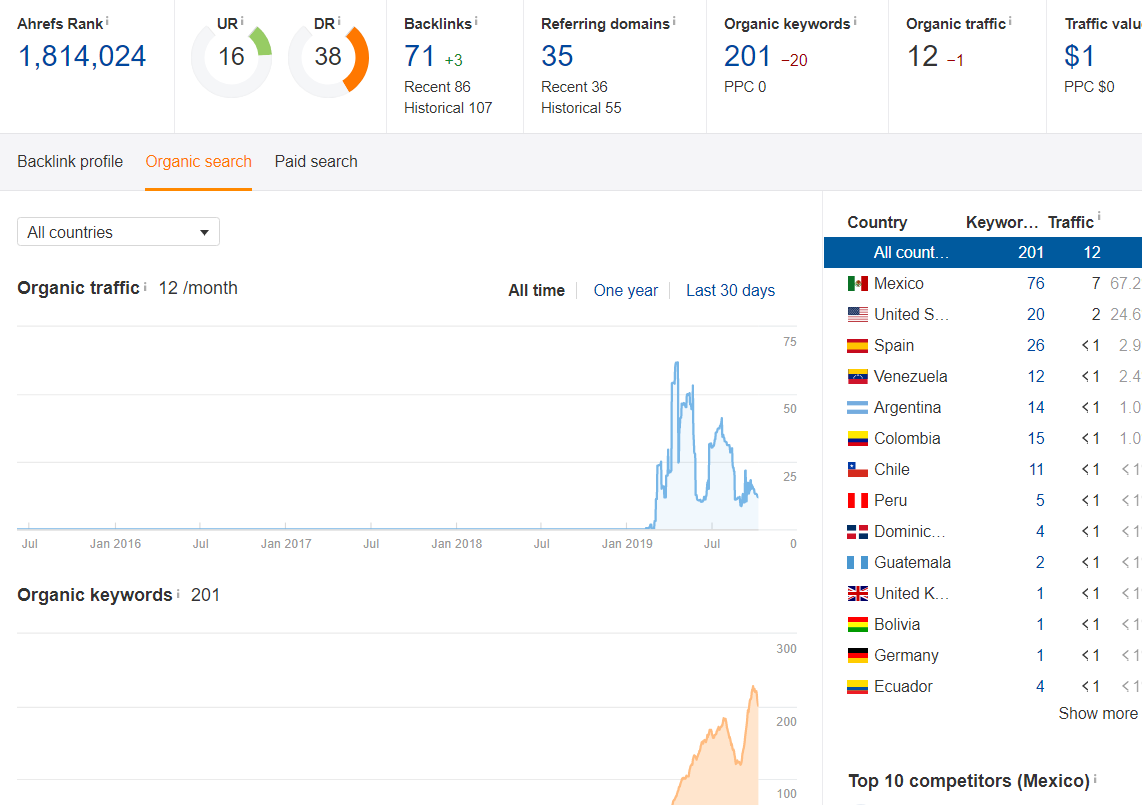The image size is (1142, 805).
Task: Click the info icon beside Ahrefs Rank
Action: point(107,21)
